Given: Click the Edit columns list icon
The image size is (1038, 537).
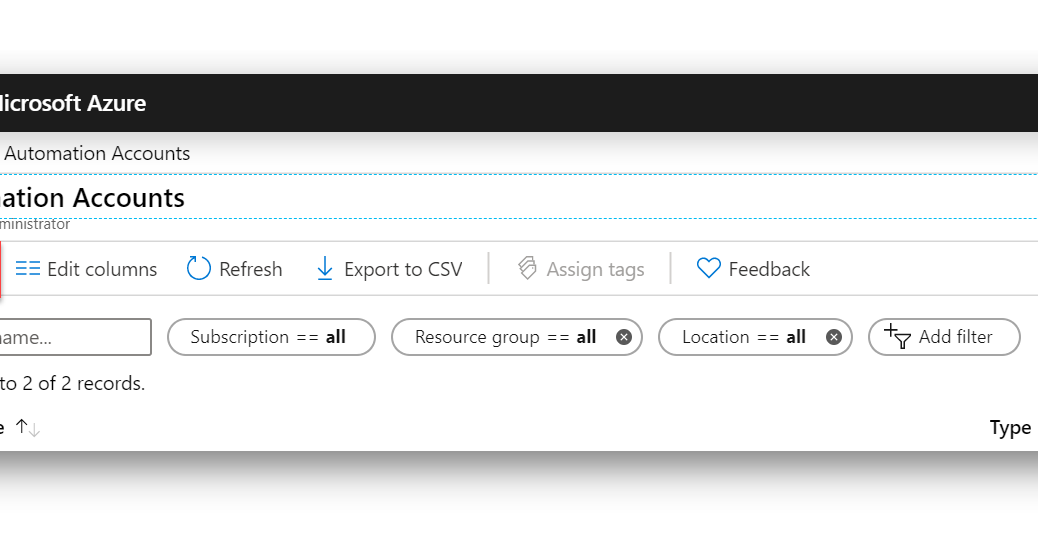Looking at the screenshot, I should pos(28,269).
